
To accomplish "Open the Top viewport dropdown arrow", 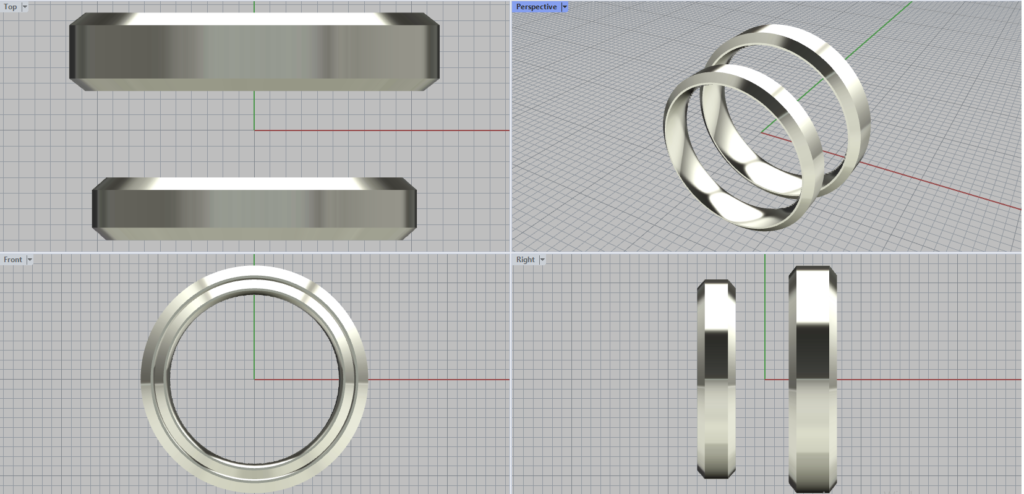I will pos(25,7).
